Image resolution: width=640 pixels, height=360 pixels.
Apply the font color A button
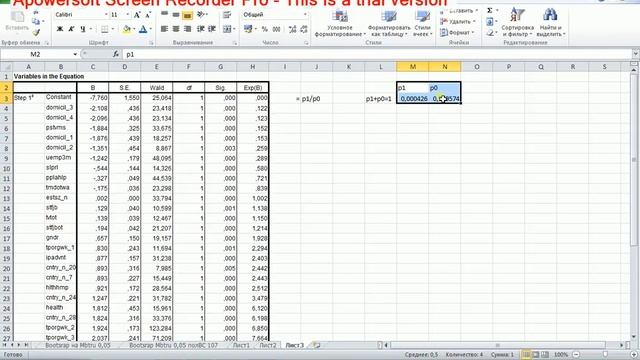[x=143, y=29]
